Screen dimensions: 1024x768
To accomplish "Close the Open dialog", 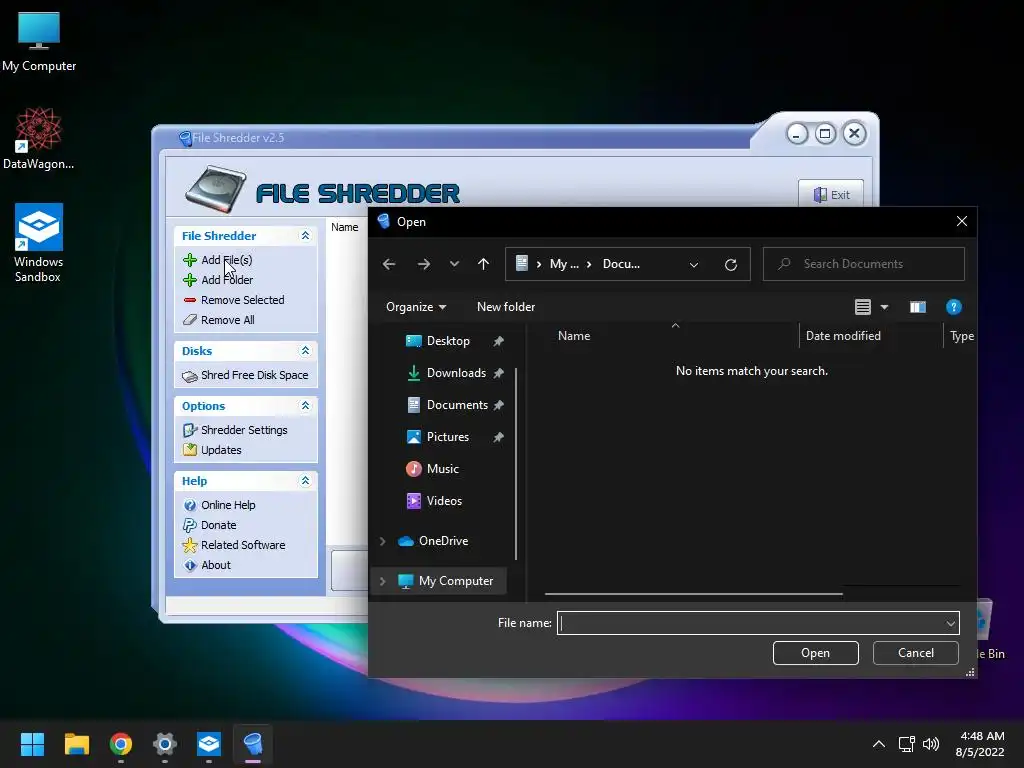I will click(961, 221).
